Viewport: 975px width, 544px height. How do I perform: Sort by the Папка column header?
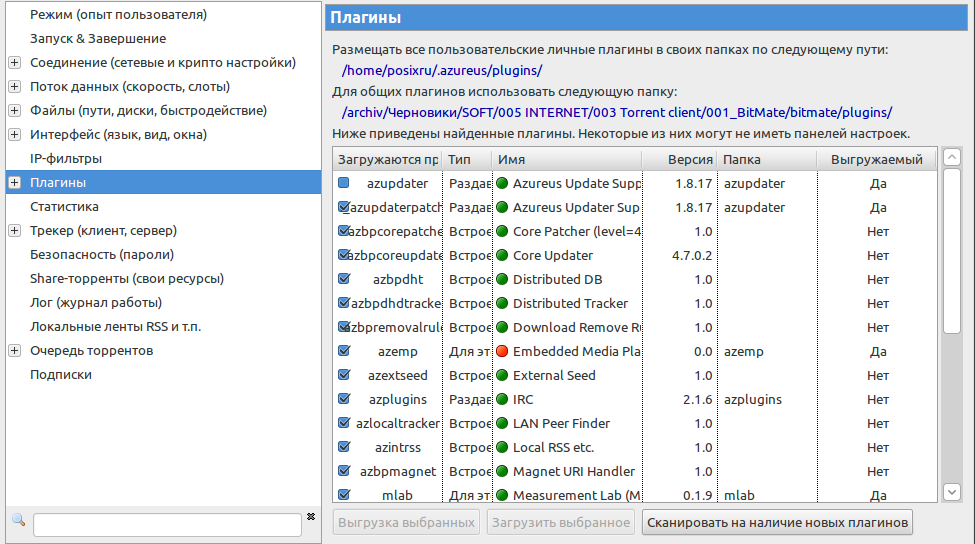tap(767, 160)
